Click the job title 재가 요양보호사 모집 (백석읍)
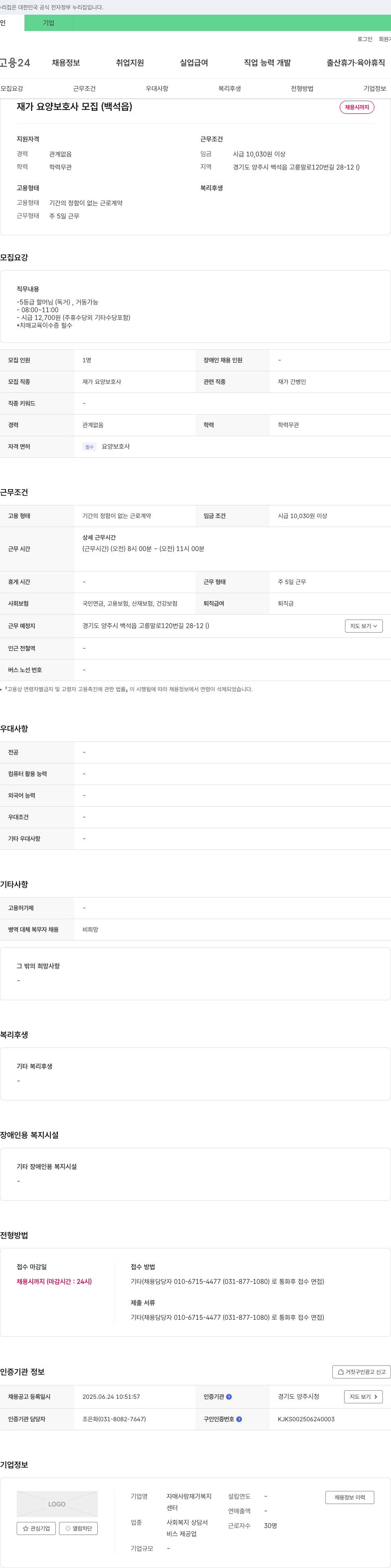This screenshot has height=1568, width=391. 74,106
